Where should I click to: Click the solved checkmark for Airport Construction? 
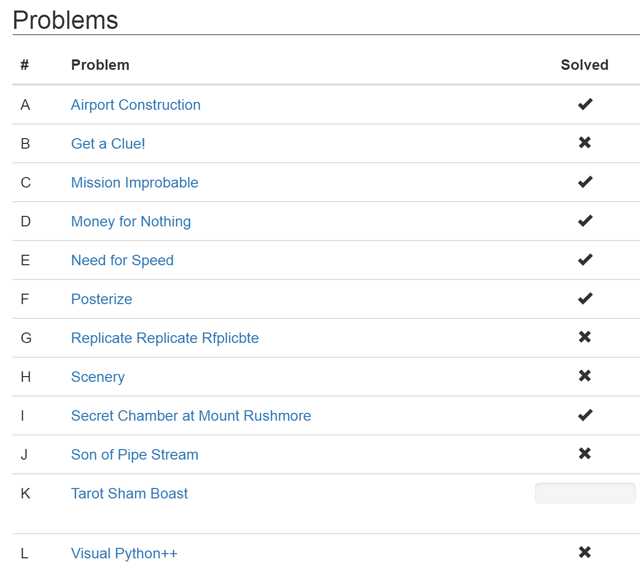point(584,104)
